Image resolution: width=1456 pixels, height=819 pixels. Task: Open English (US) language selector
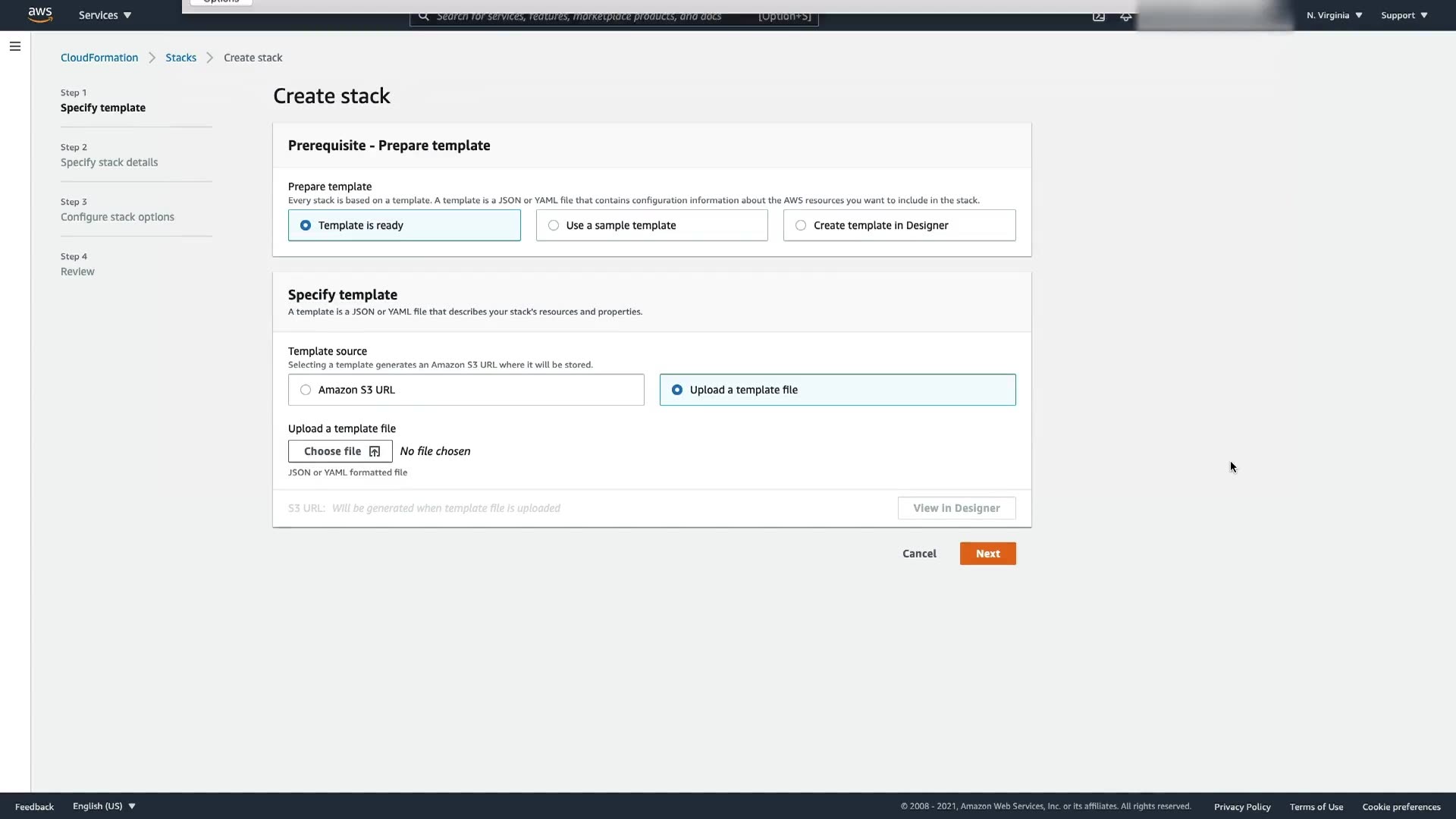coord(104,806)
